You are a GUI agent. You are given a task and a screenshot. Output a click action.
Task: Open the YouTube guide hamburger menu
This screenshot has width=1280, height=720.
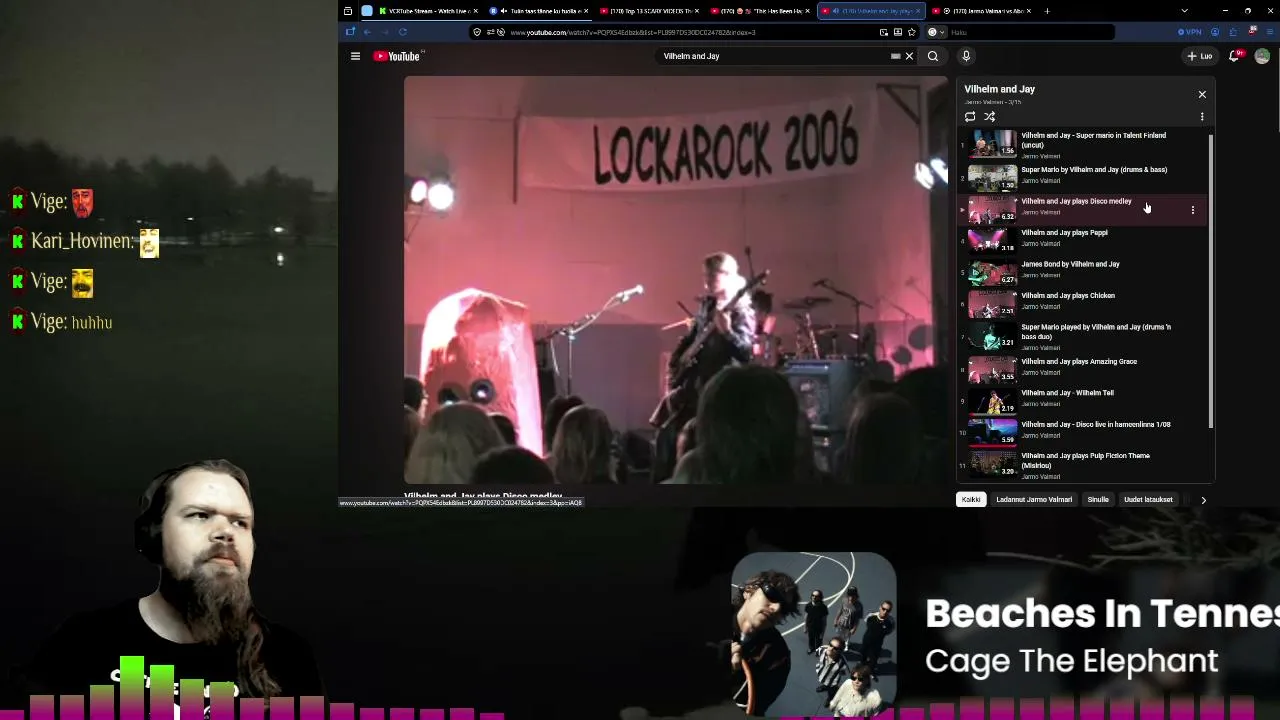point(355,56)
